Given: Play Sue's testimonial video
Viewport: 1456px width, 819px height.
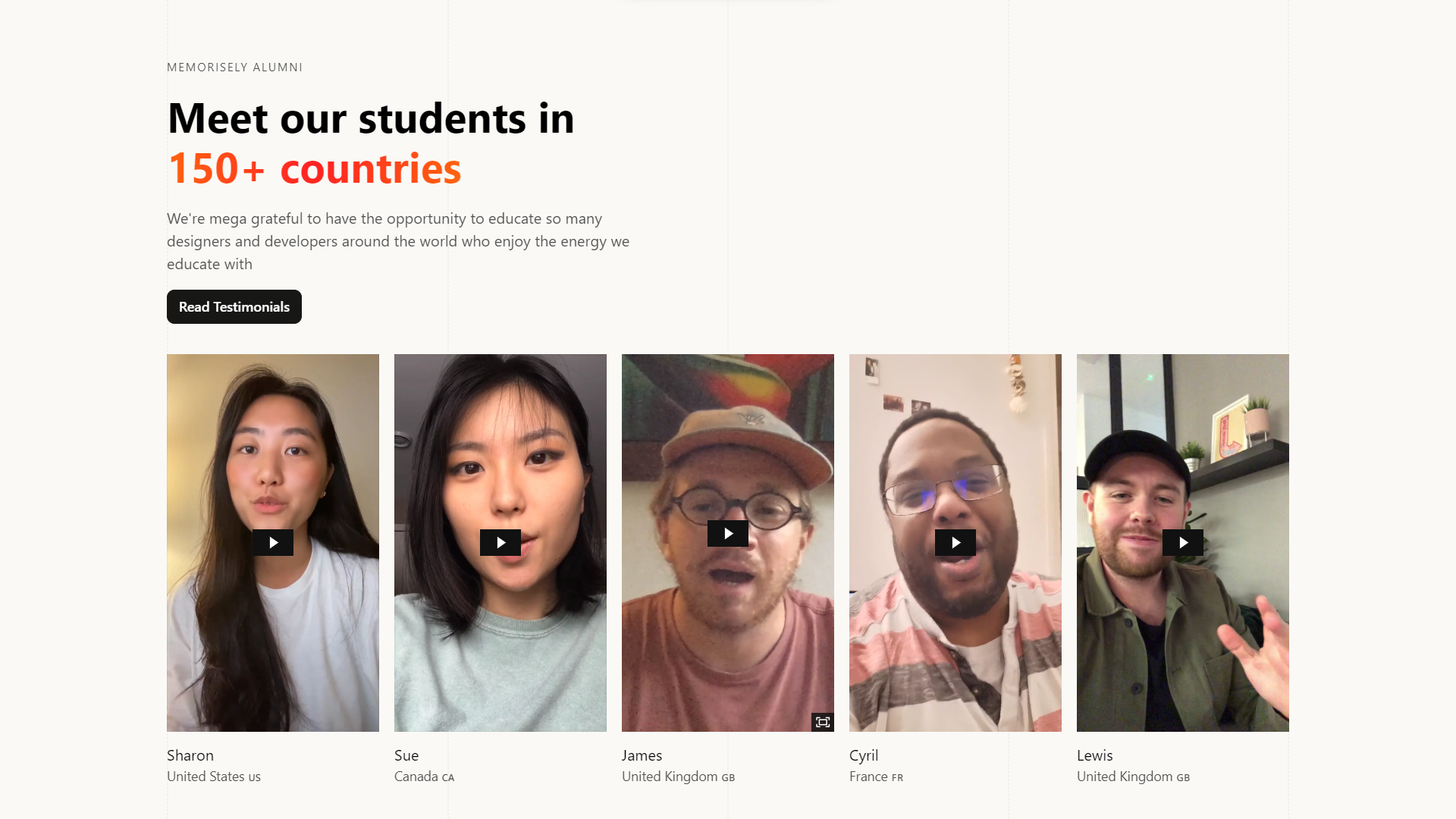Looking at the screenshot, I should pyautogui.click(x=500, y=543).
